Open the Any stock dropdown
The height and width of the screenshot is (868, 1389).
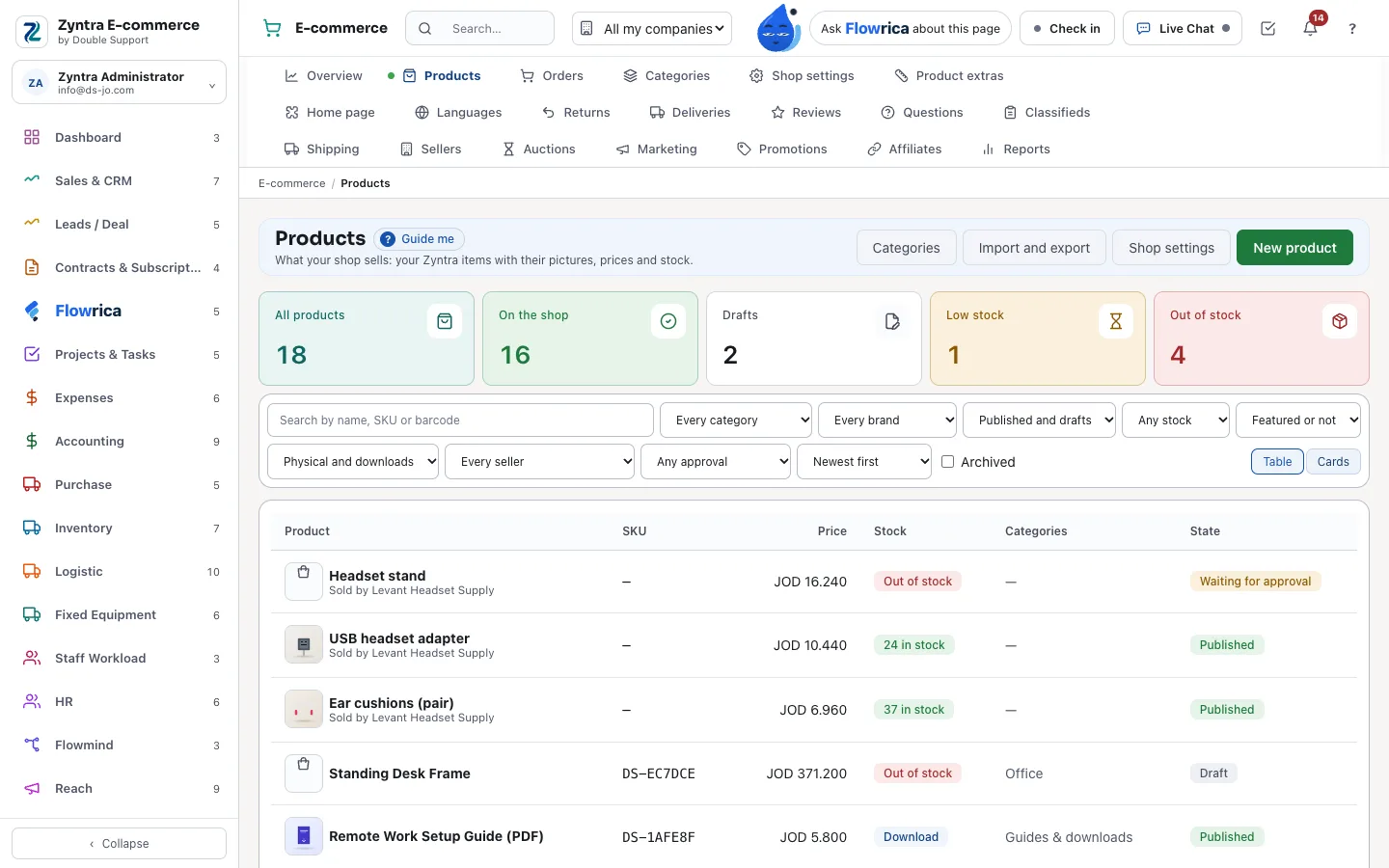[x=1176, y=420]
